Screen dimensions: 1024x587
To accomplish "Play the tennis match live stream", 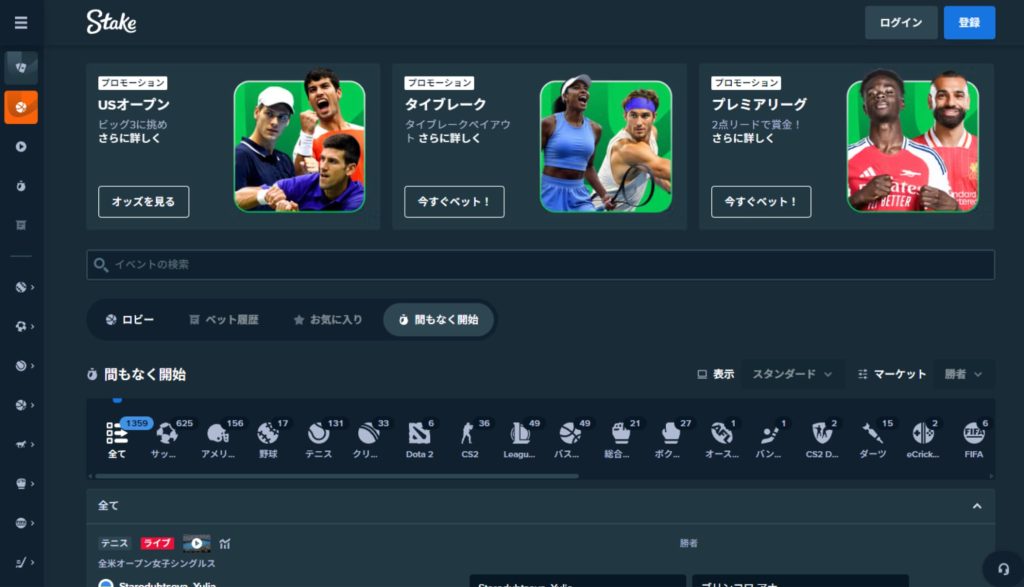I will [x=197, y=543].
